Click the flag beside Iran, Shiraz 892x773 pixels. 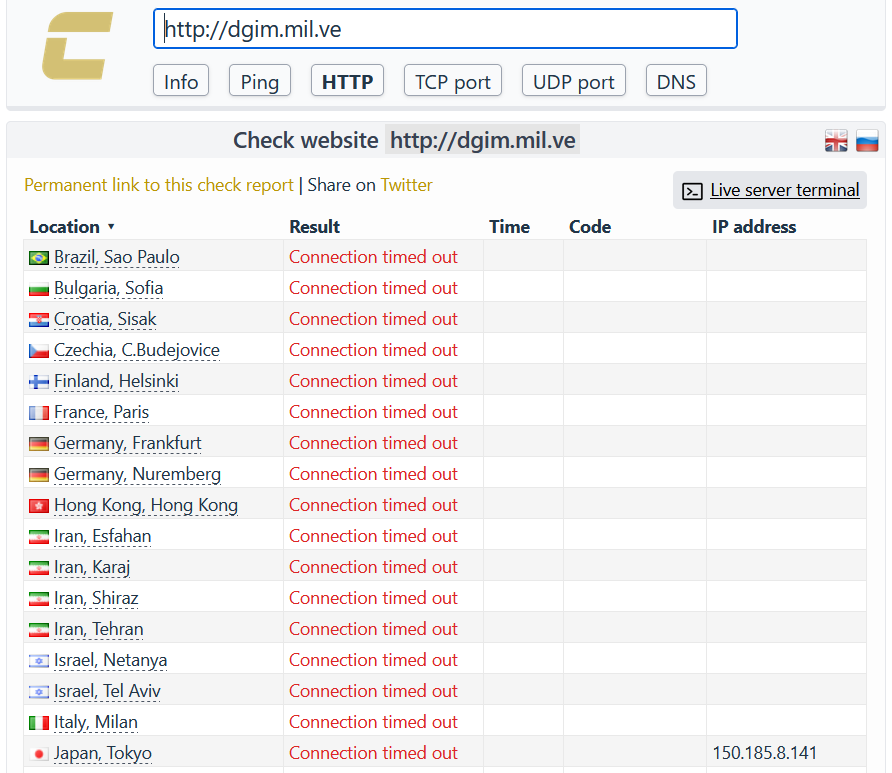pyautogui.click(x=39, y=599)
